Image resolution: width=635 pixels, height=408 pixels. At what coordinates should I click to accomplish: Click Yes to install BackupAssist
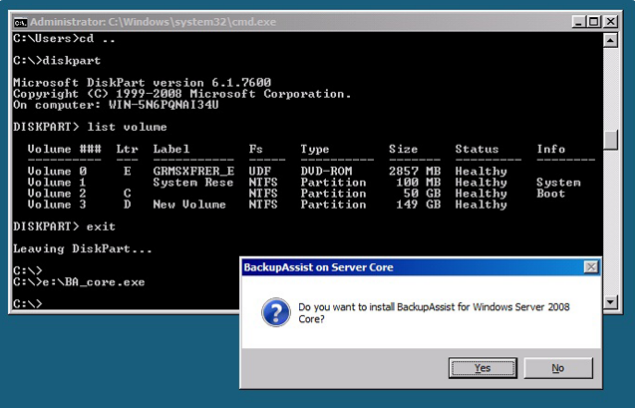pyautogui.click(x=482, y=368)
